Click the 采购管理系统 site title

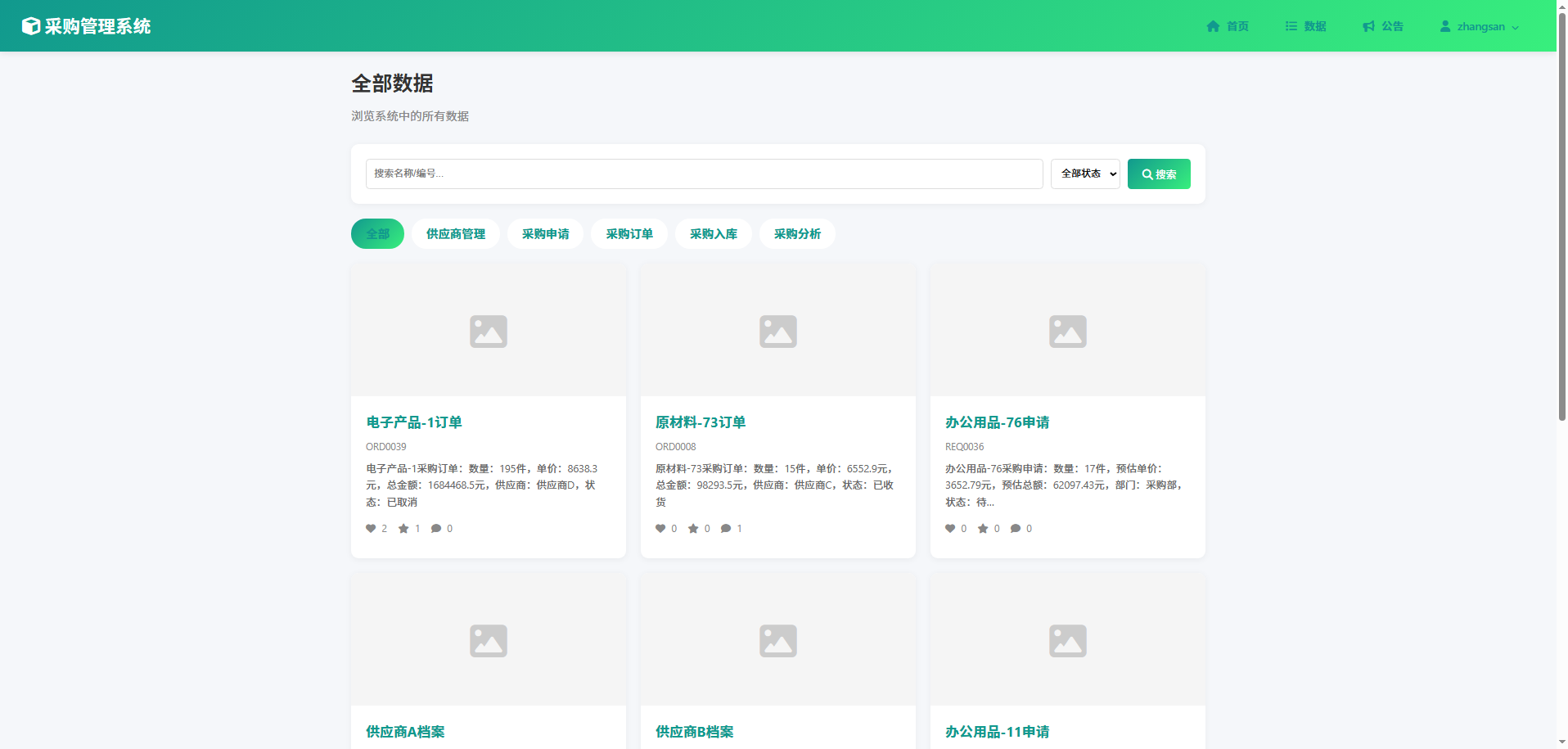pos(97,26)
